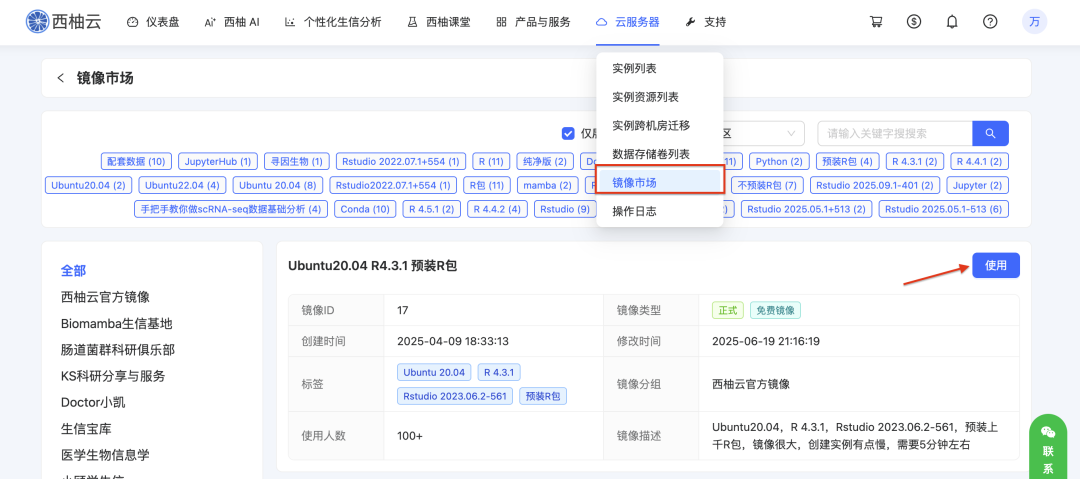Filter by tag R 4.5.1 (2)
Viewport: 1080px width, 479px height.
tap(432, 209)
